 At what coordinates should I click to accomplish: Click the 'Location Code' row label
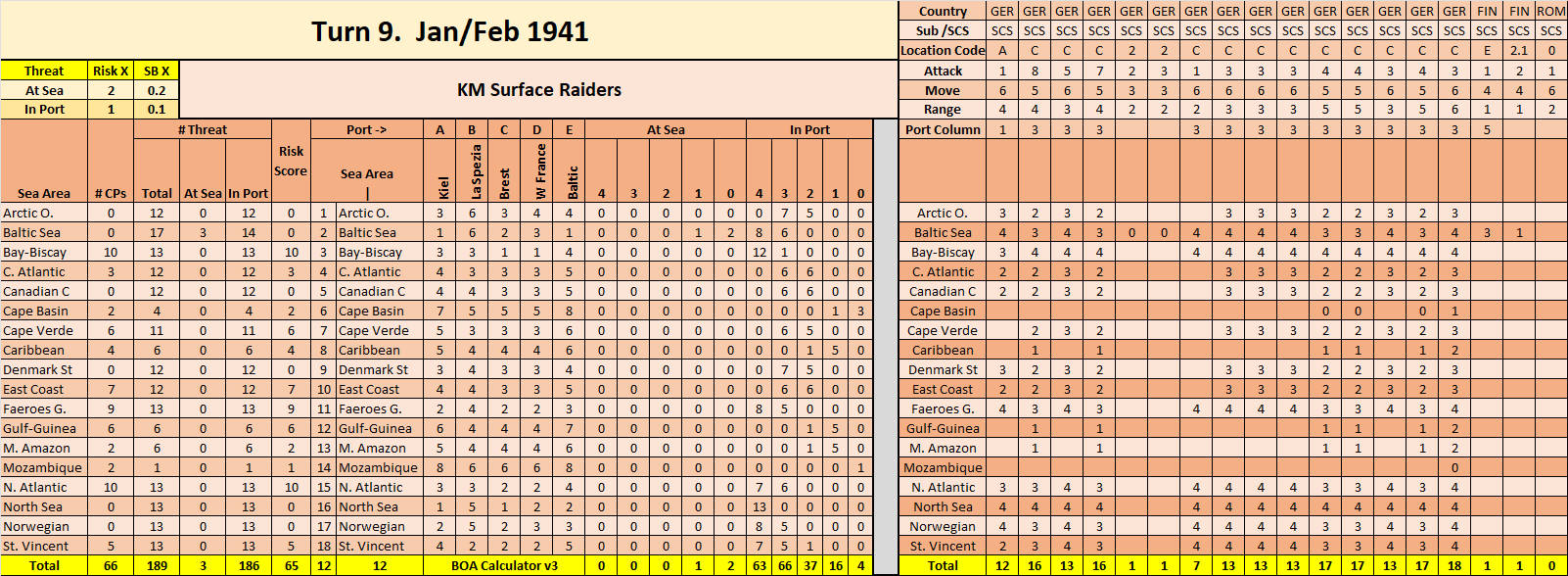[943, 50]
